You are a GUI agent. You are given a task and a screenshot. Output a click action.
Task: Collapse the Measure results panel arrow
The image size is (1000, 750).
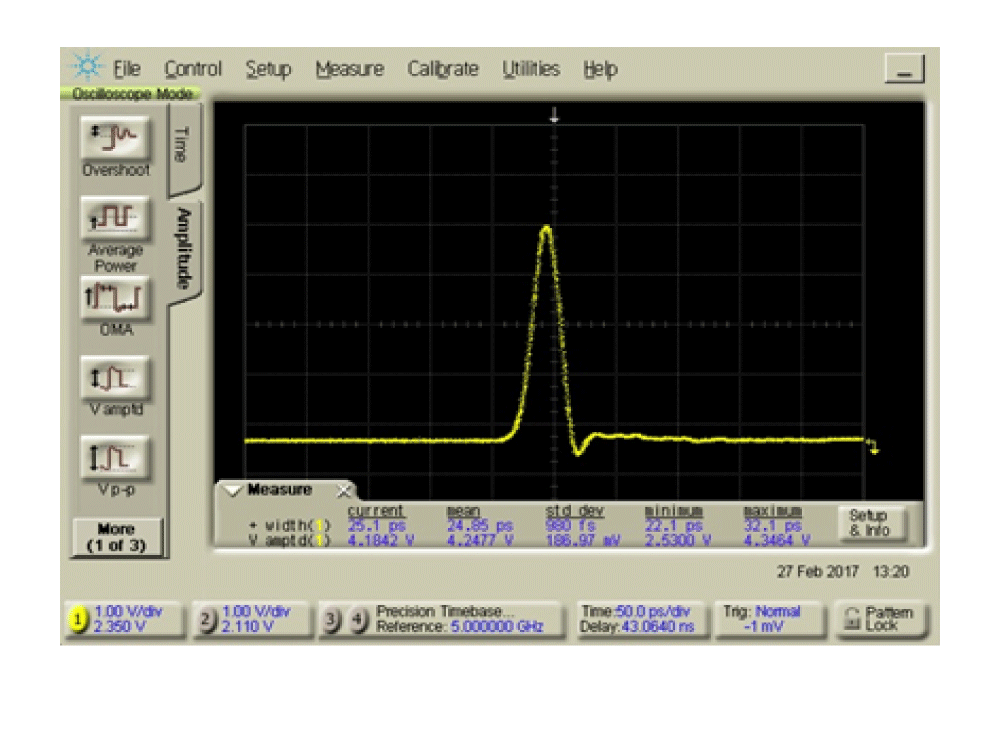pos(232,490)
